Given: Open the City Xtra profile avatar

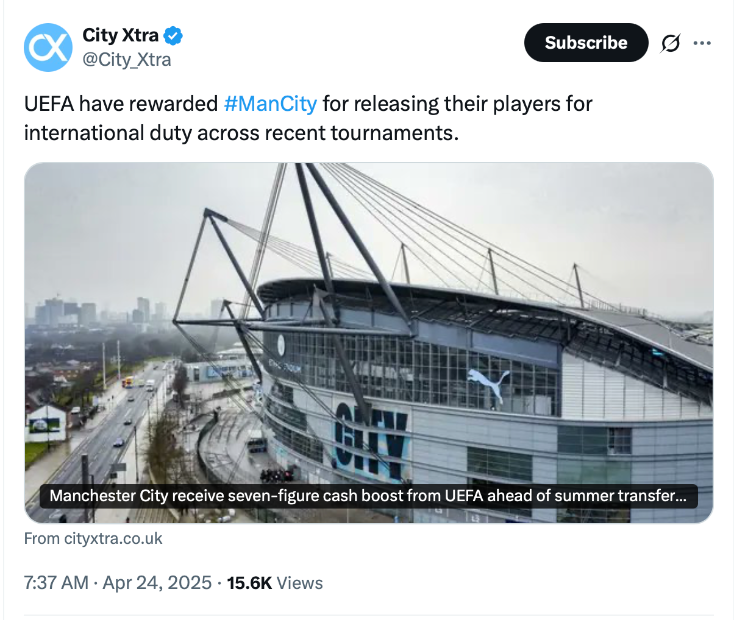Looking at the screenshot, I should [x=48, y=47].
